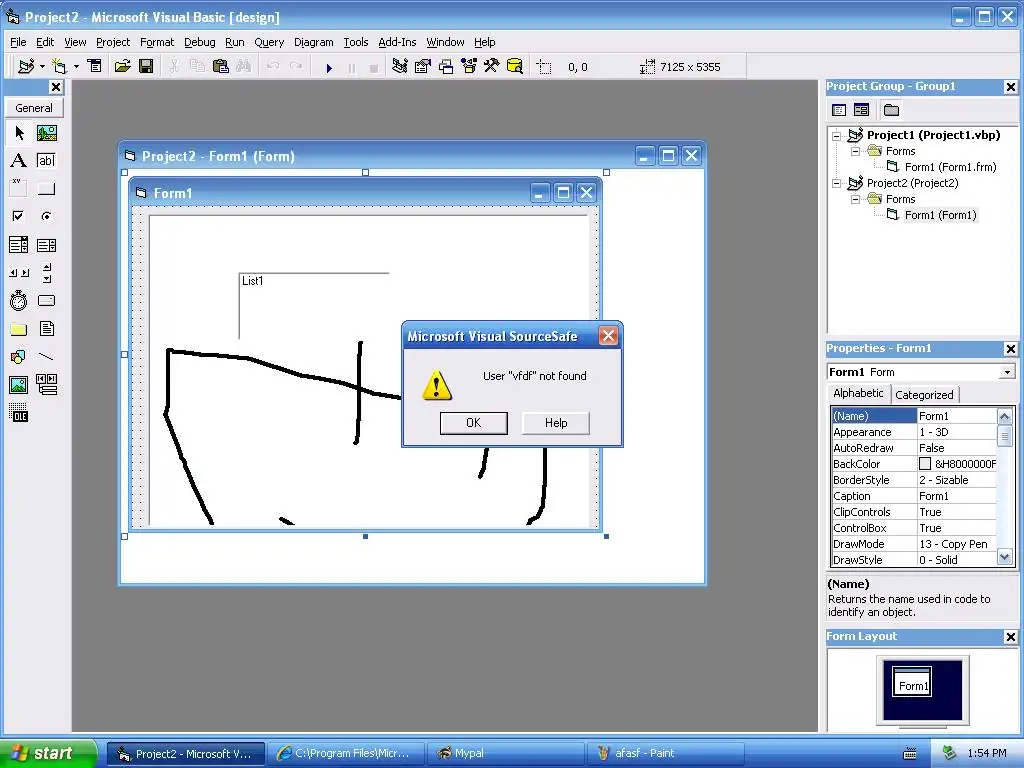The width and height of the screenshot is (1024, 768).
Task: Select the BorderStyle property row
Action: point(914,480)
